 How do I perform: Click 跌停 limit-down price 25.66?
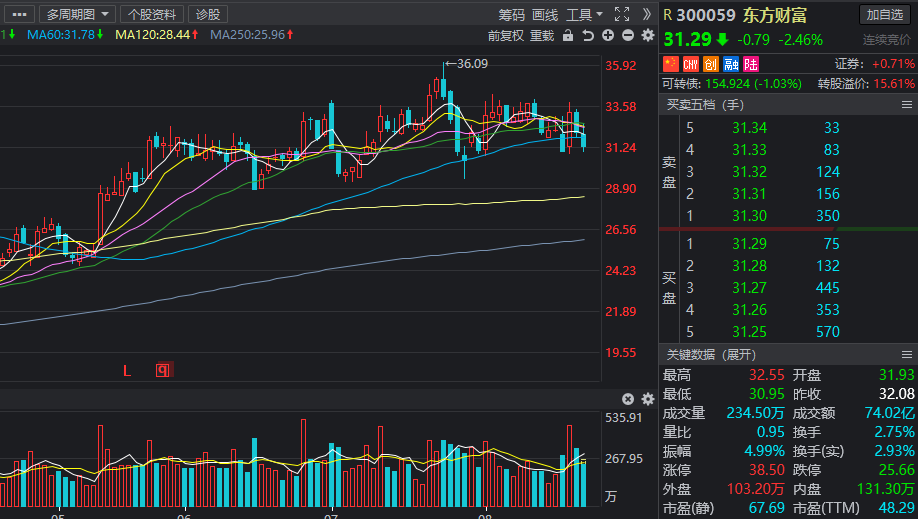coord(896,470)
